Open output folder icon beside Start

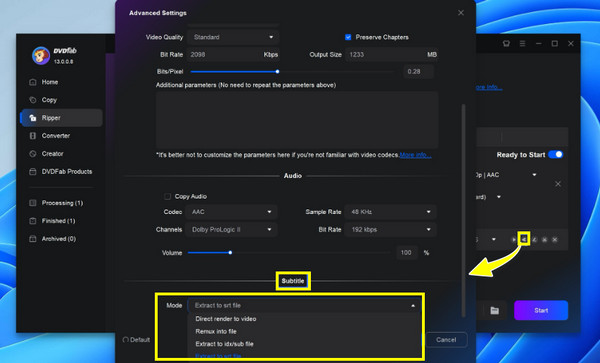click(494, 310)
